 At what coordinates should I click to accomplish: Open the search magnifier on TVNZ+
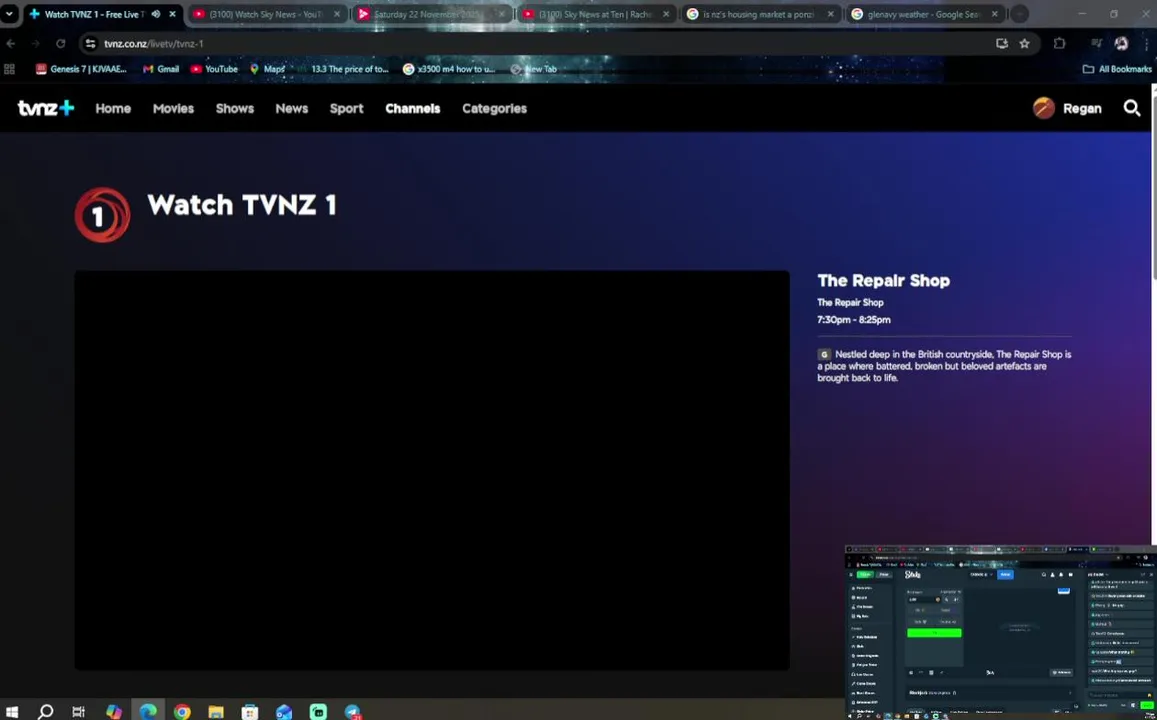(1132, 108)
